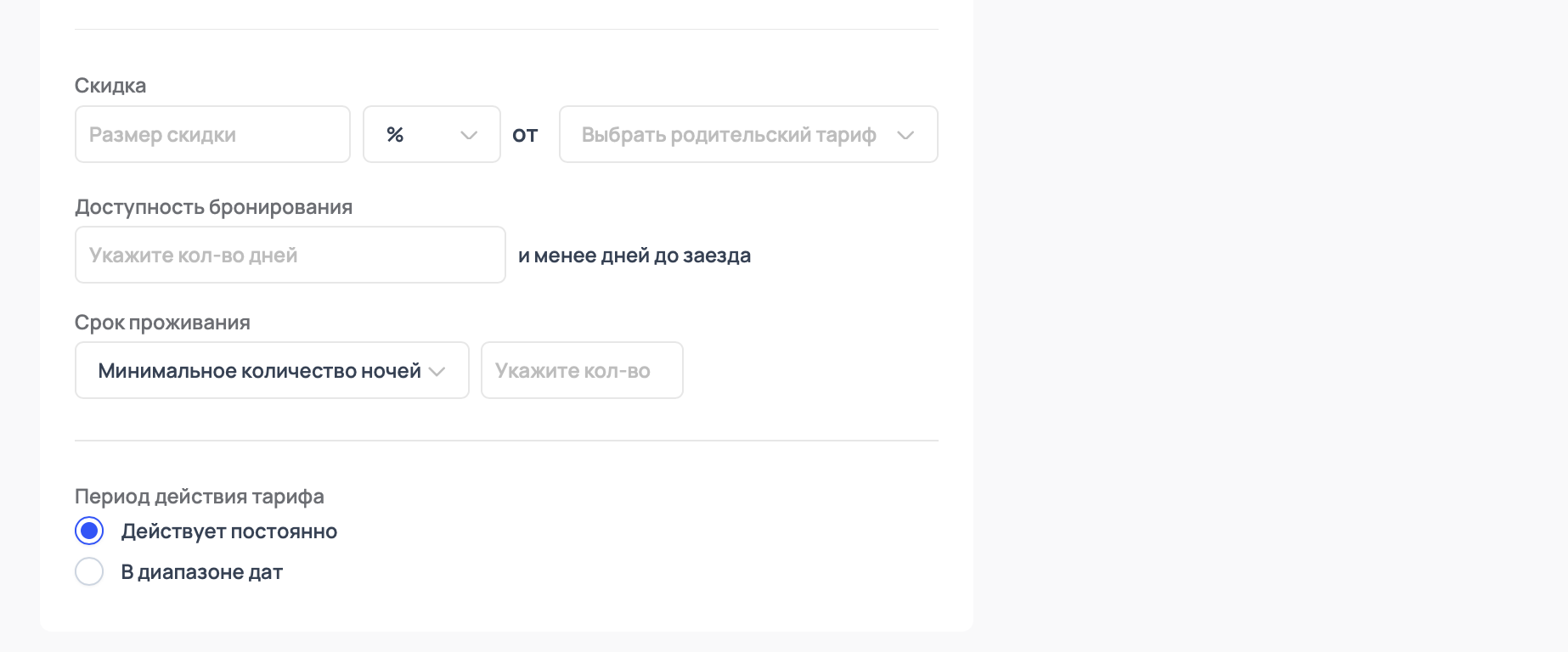Click the Укажите кол-во дней field
Screen dimensions: 1568x652
tap(290, 256)
